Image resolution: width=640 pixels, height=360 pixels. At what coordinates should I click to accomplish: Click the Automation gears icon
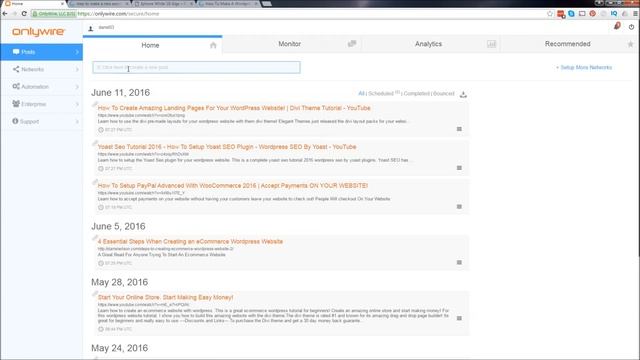16,86
